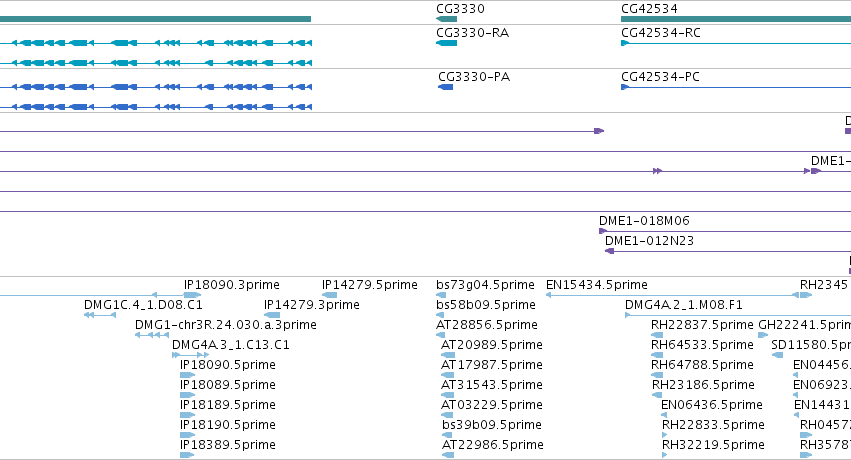Open the RH32219.5prime EST label
The height and width of the screenshot is (460, 851).
click(x=713, y=445)
